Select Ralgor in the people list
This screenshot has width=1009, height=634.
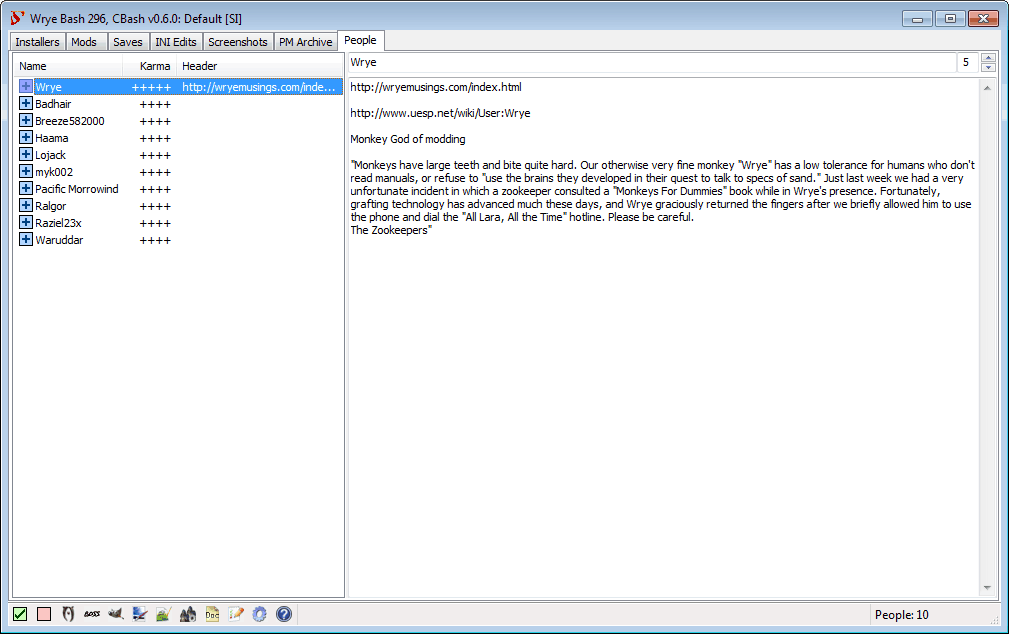[51, 206]
